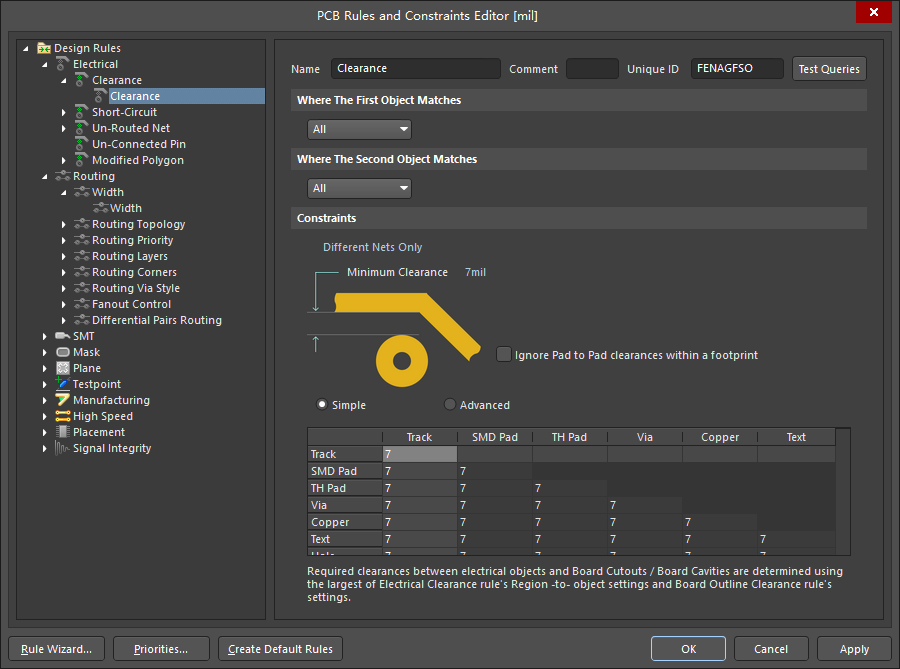Expand the Signal Integrity category
Screen dimensions: 900x669
[44, 449]
